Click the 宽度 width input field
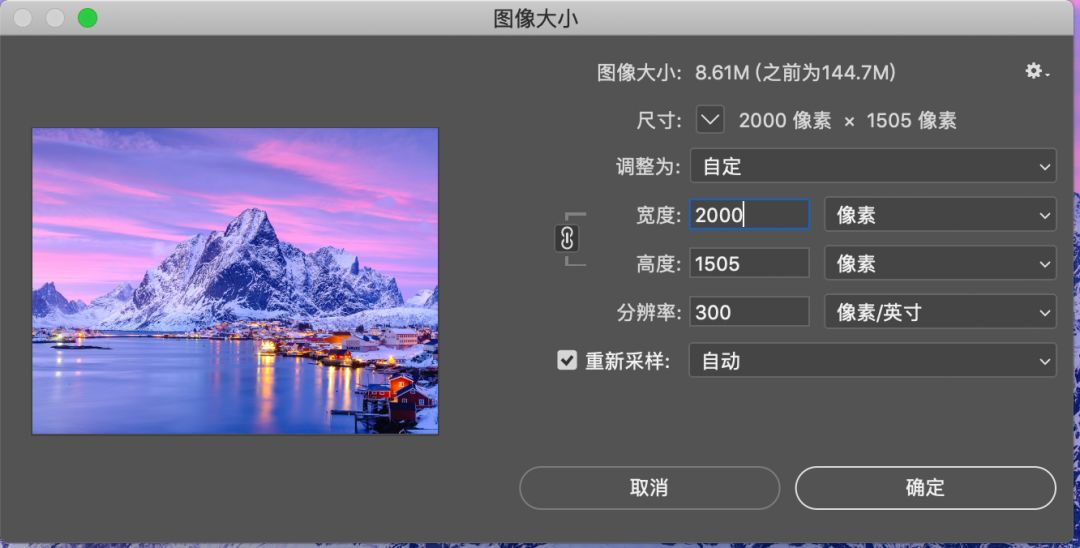This screenshot has width=1080, height=548. click(x=749, y=215)
